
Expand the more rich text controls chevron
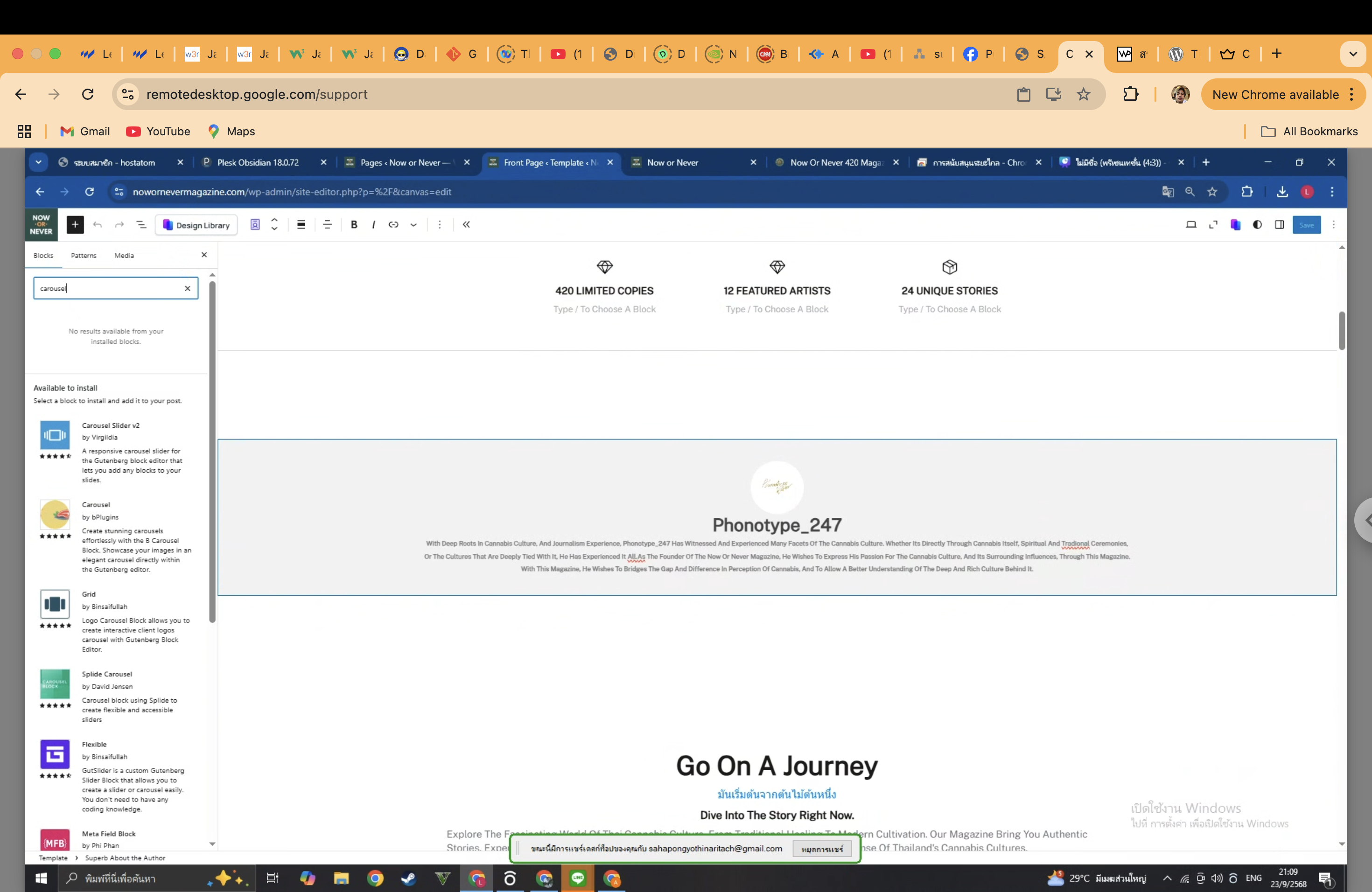point(413,225)
